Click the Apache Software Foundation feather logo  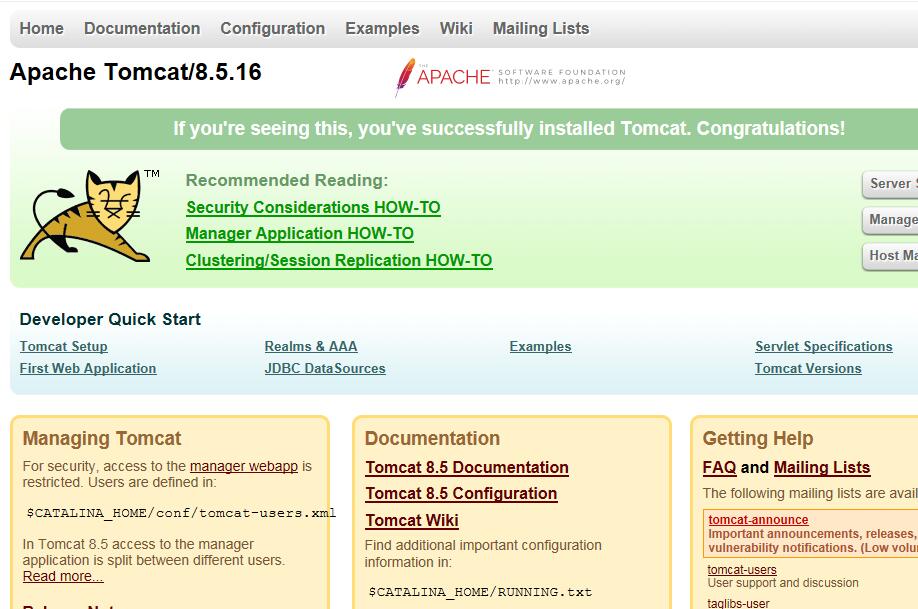[510, 77]
